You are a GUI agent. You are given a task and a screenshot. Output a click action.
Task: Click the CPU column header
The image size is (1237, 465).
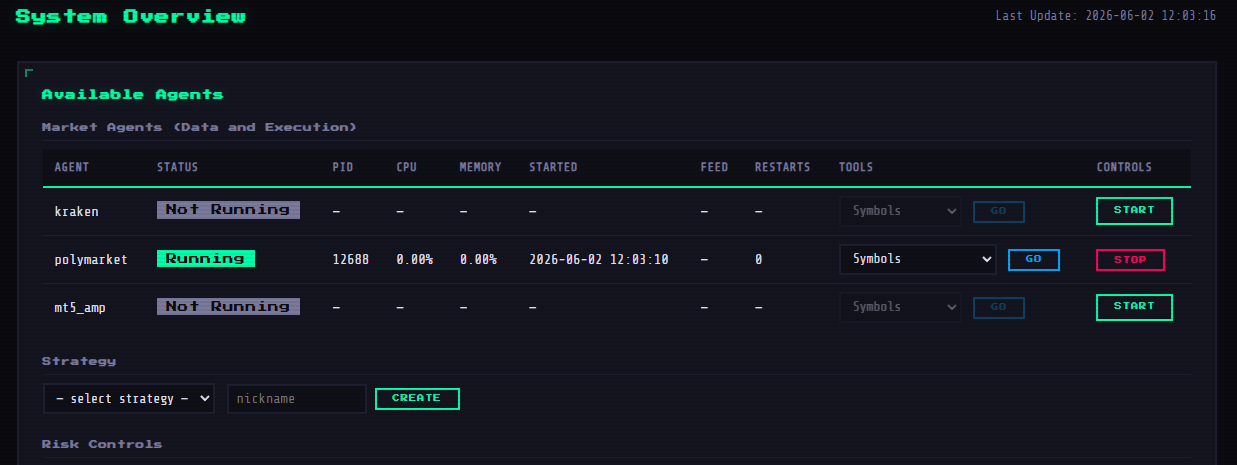click(x=407, y=167)
